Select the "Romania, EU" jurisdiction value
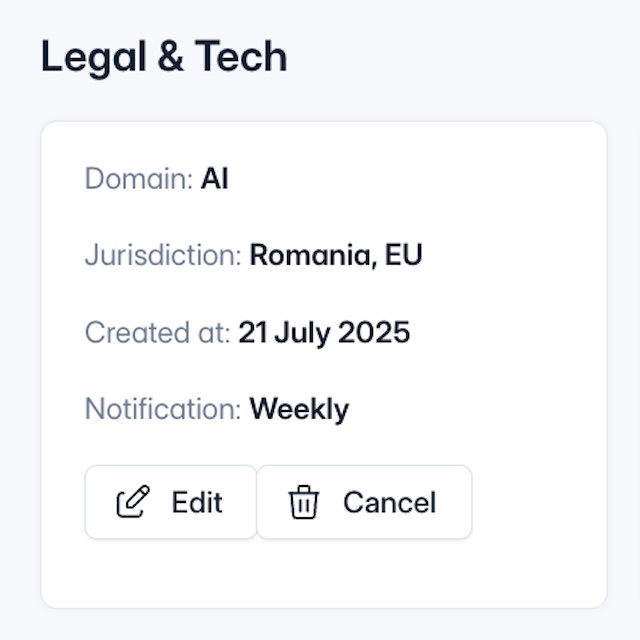The width and height of the screenshot is (640, 640). [336, 255]
